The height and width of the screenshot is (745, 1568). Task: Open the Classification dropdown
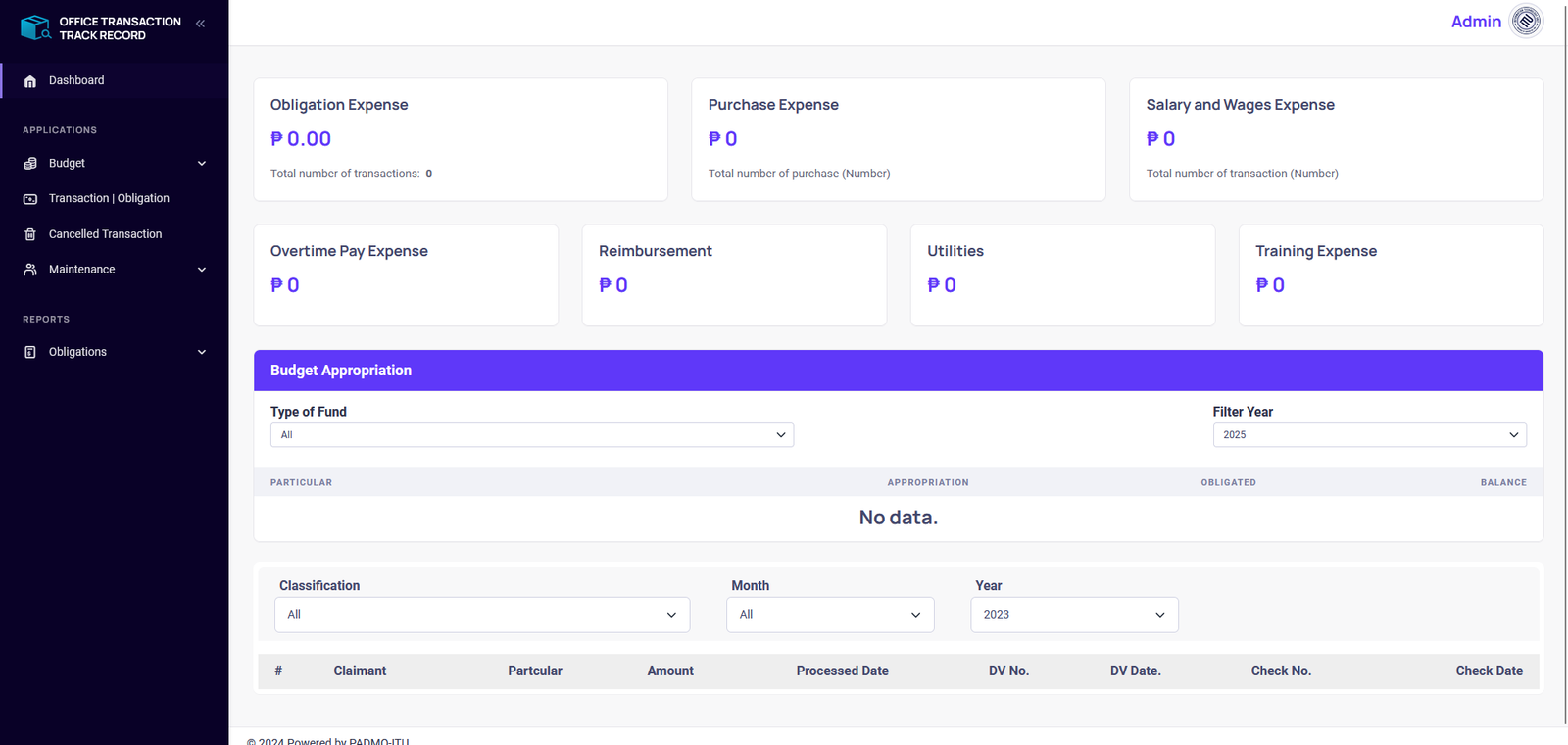[x=482, y=615]
